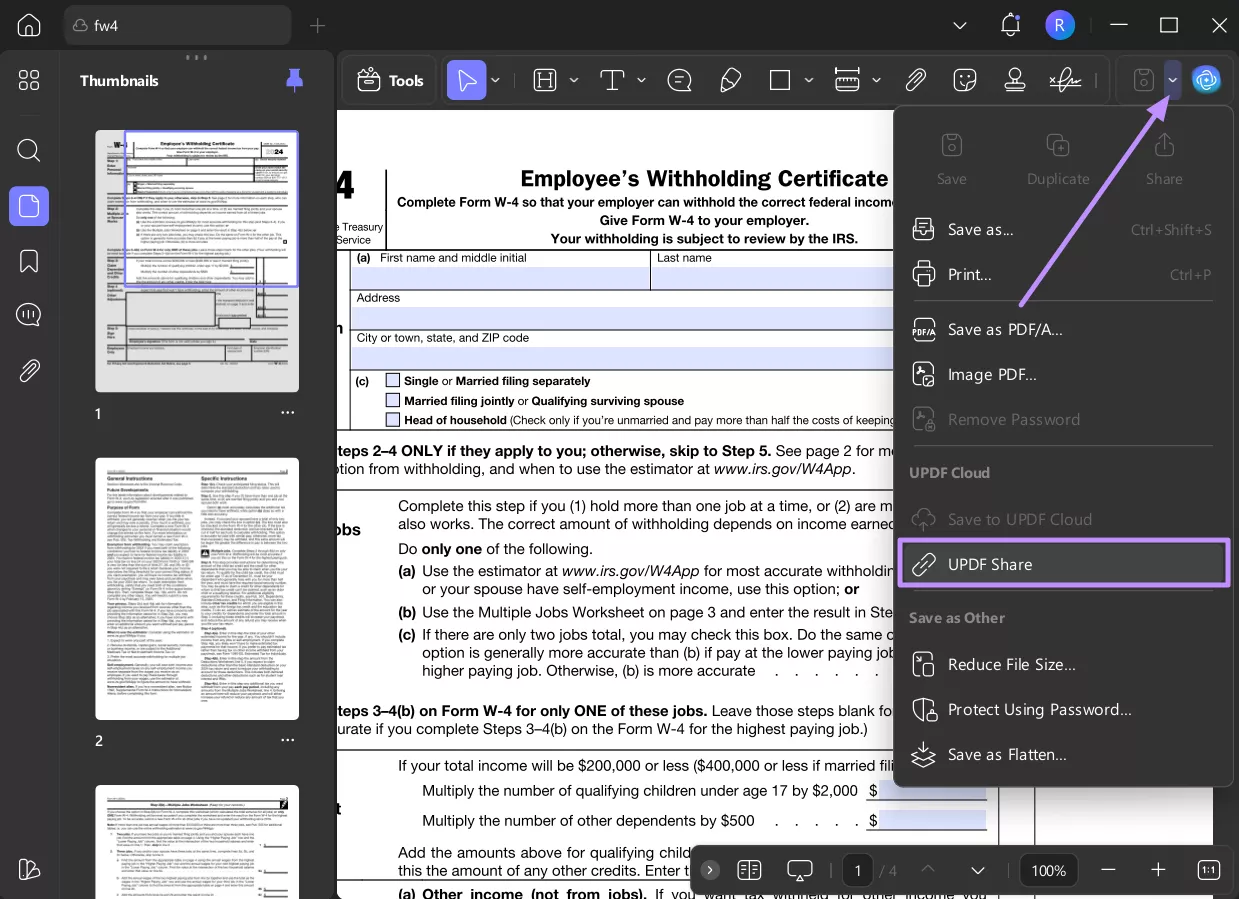Viewport: 1239px width, 899px height.
Task: Click the First name and middle initial field
Action: click(500, 278)
